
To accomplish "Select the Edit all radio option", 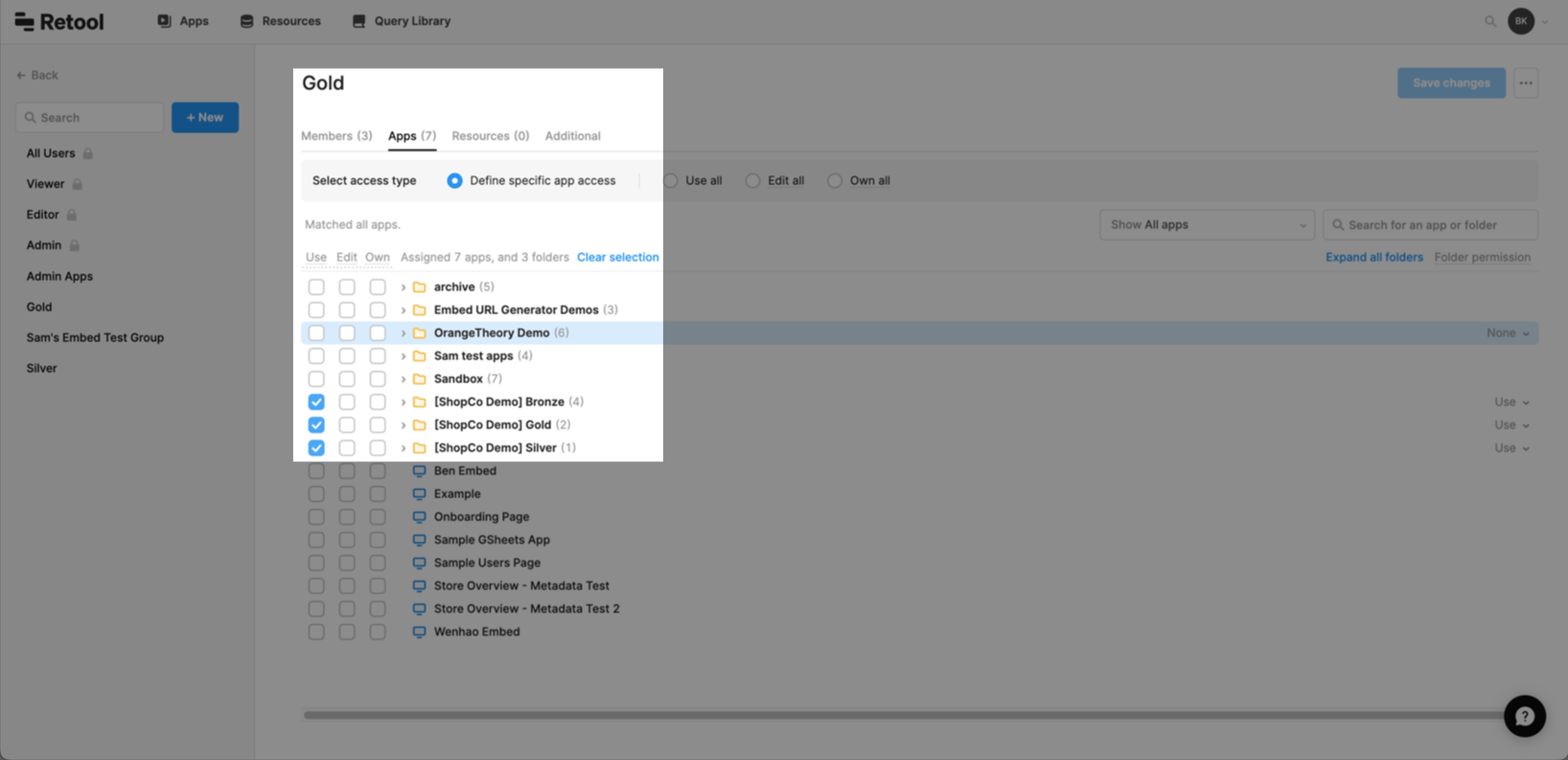I will coord(752,180).
